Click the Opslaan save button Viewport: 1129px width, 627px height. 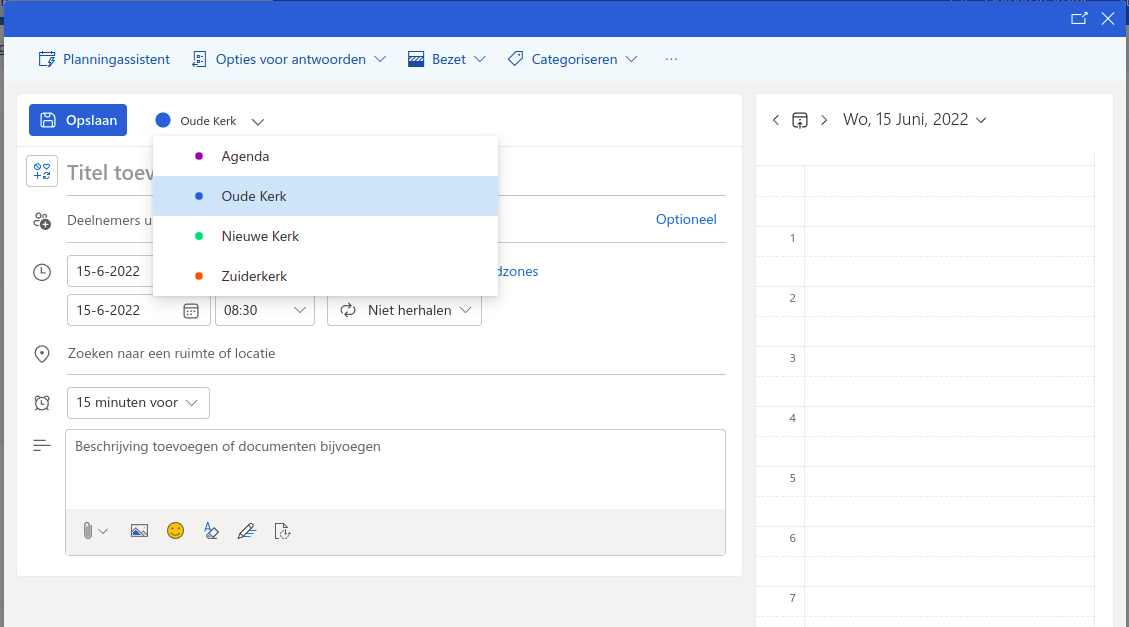tap(78, 120)
